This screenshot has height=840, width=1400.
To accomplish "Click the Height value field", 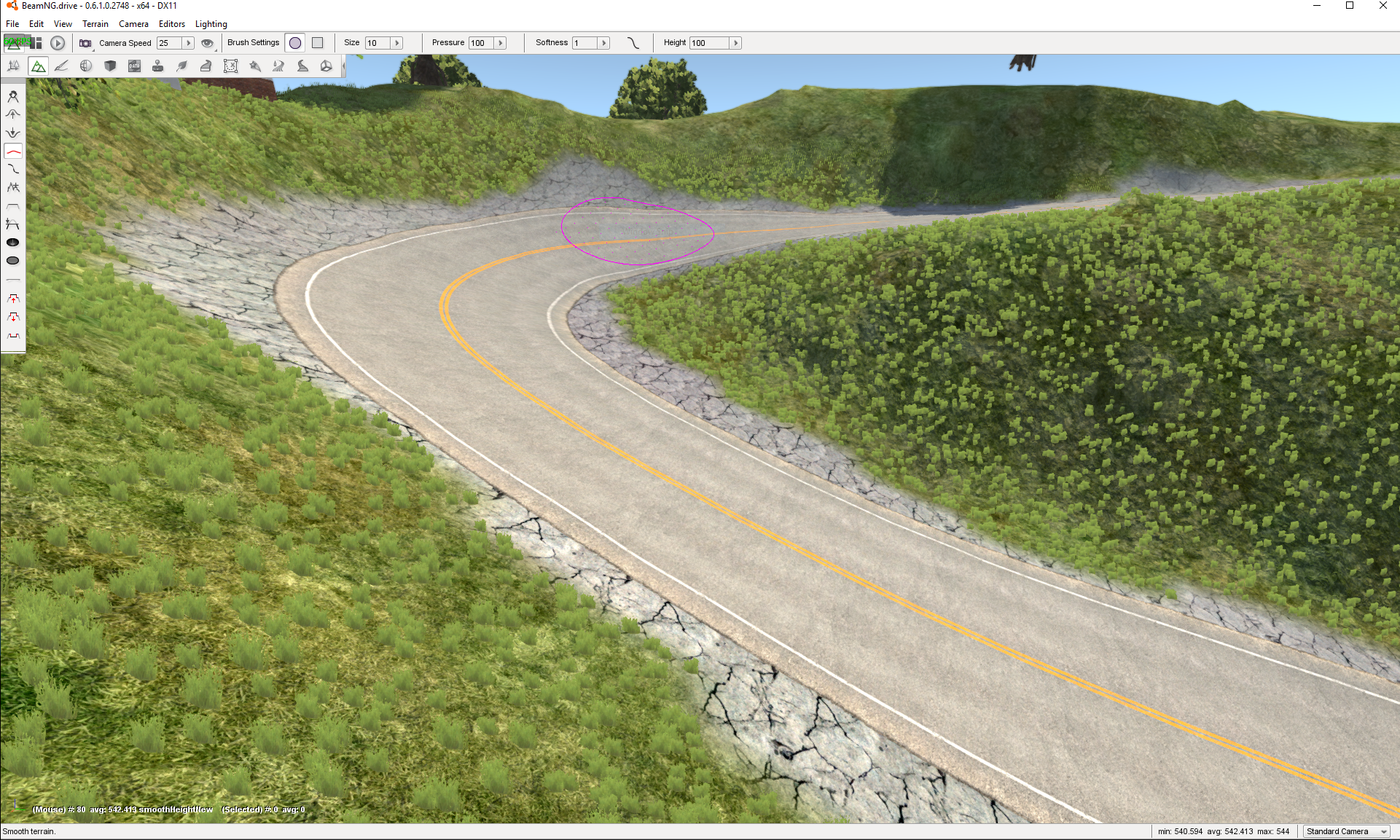I will coord(710,43).
